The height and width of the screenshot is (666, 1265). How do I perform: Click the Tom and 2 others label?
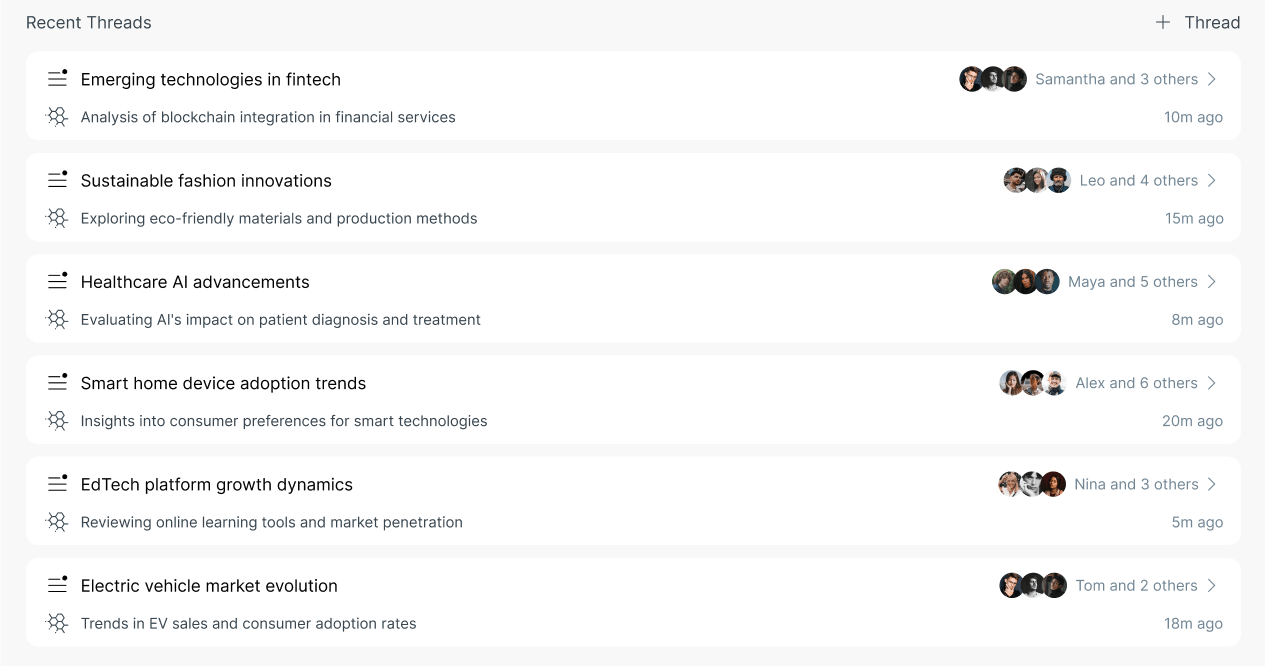point(1137,585)
